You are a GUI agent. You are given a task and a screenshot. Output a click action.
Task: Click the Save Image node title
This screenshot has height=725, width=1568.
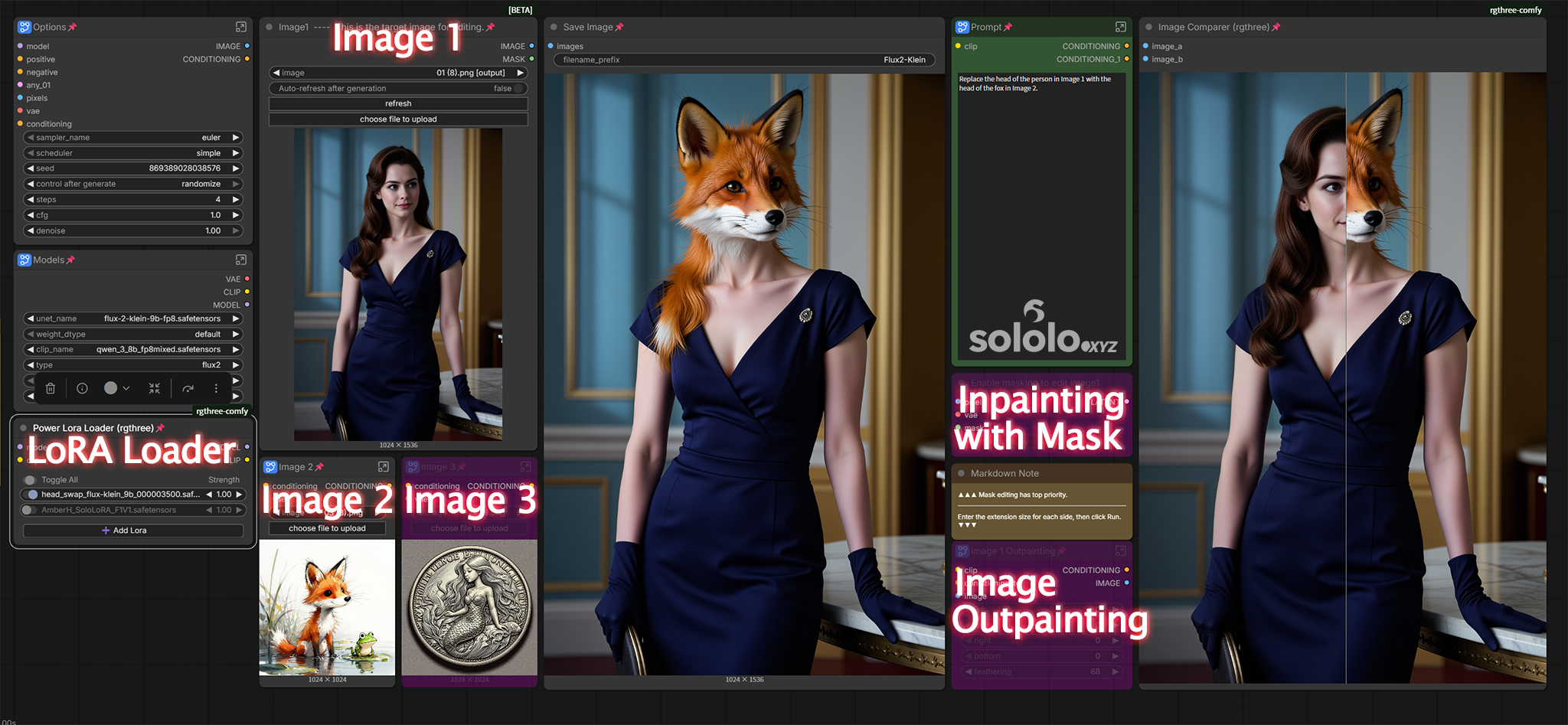(x=588, y=27)
